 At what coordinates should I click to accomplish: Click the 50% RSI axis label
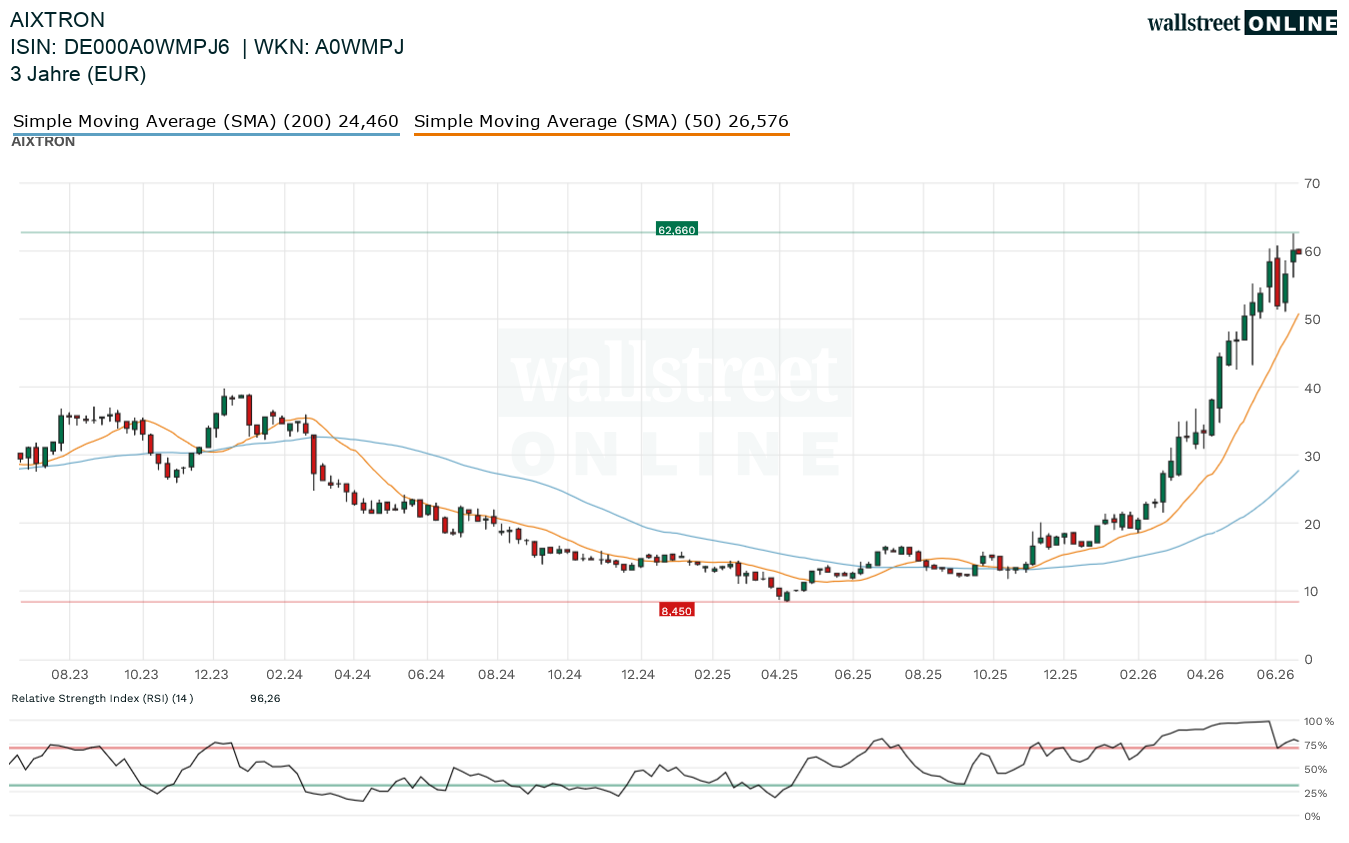coord(1315,769)
